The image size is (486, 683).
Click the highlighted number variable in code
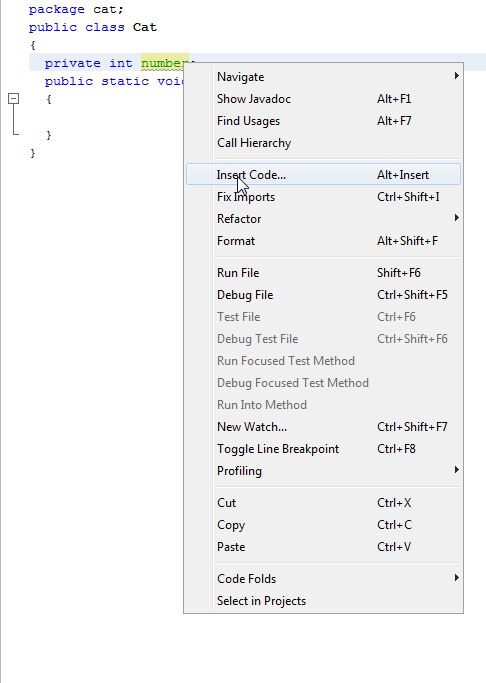[162, 63]
